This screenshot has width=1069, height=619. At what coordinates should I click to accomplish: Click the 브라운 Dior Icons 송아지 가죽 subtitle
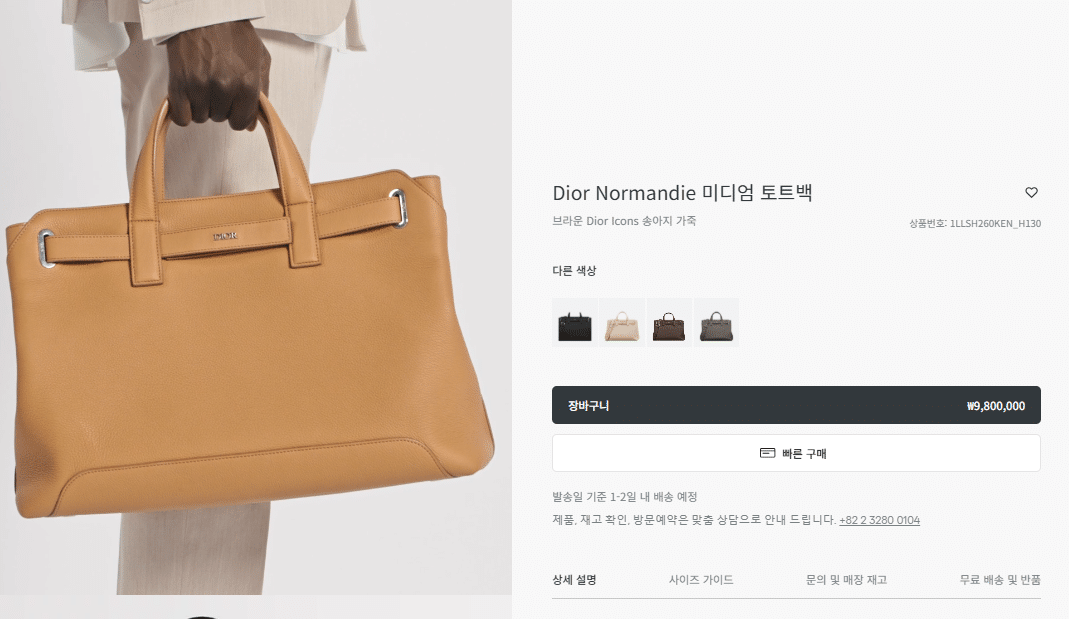[x=624, y=221]
